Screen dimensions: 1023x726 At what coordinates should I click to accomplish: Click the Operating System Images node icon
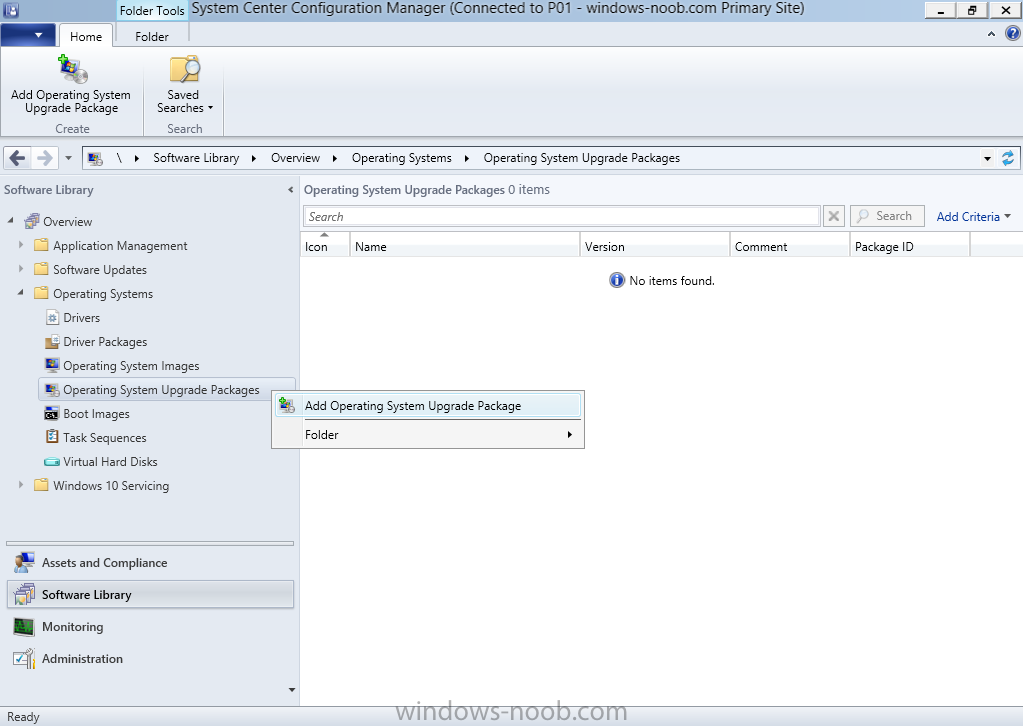point(52,365)
